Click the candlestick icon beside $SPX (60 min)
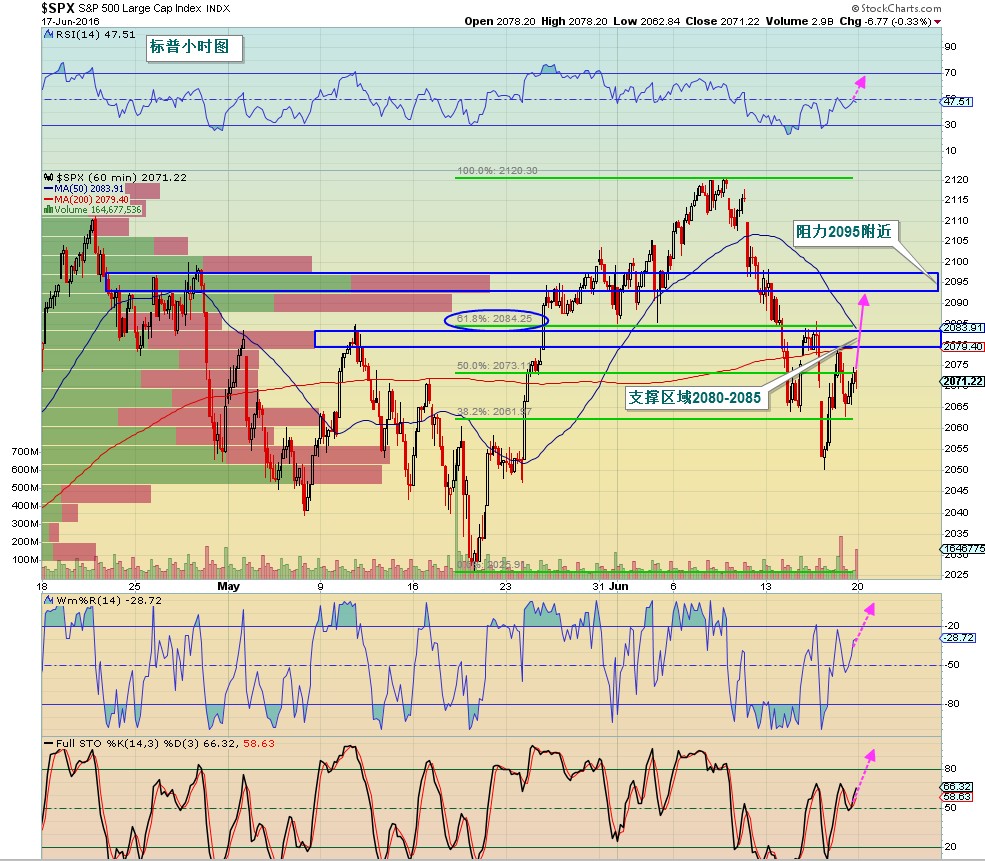Viewport: 985px width, 861px height. [48, 177]
